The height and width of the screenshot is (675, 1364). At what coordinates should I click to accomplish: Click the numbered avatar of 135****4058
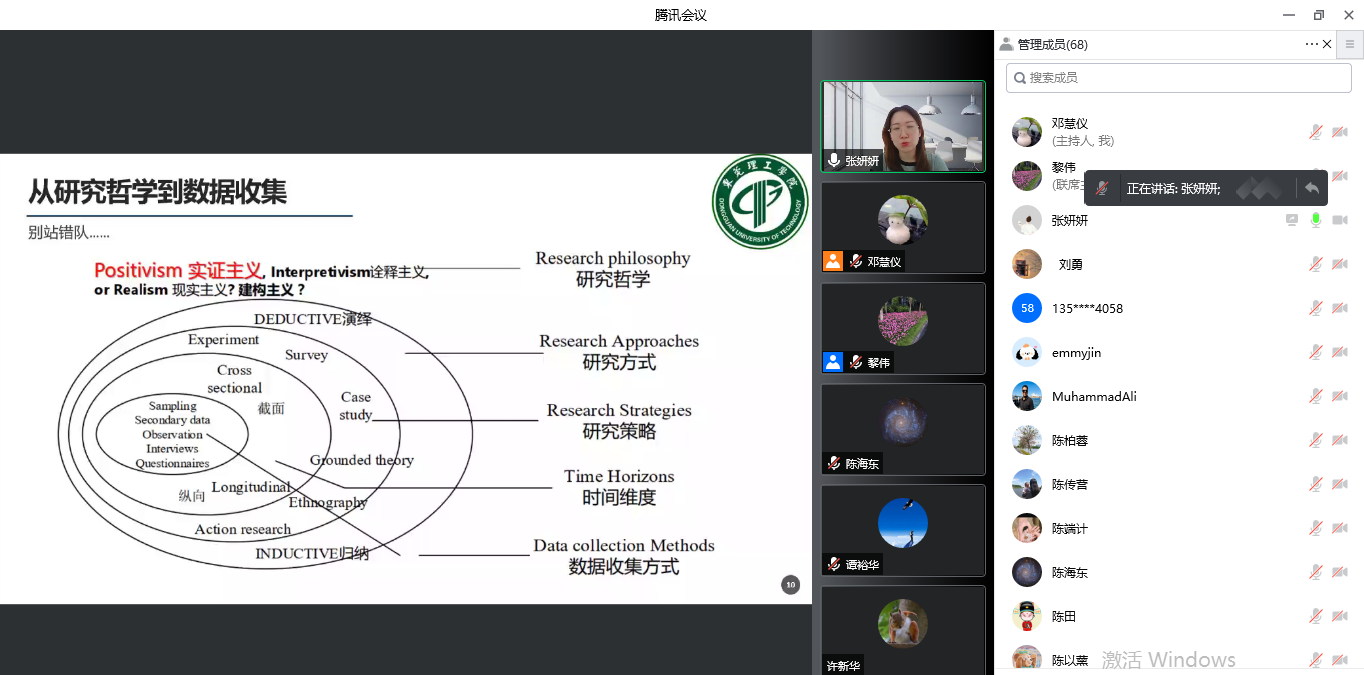(x=1027, y=308)
